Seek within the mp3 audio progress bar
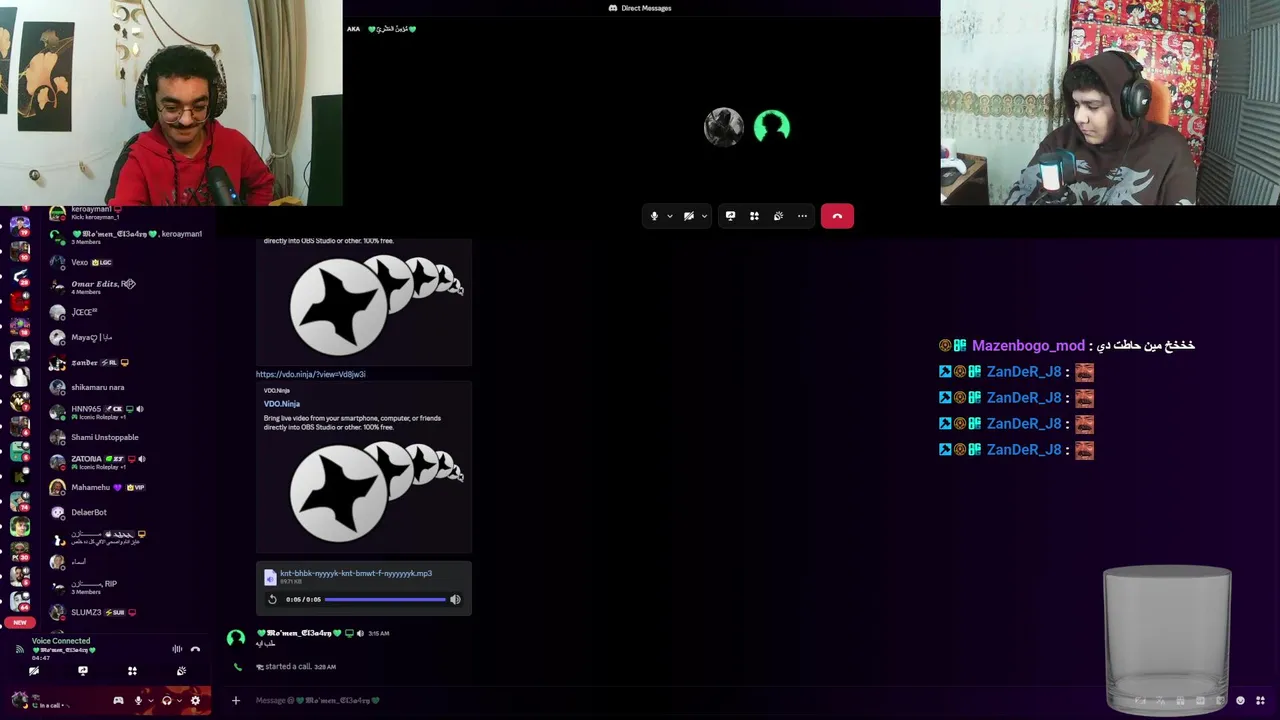The width and height of the screenshot is (1280, 720). click(385, 599)
